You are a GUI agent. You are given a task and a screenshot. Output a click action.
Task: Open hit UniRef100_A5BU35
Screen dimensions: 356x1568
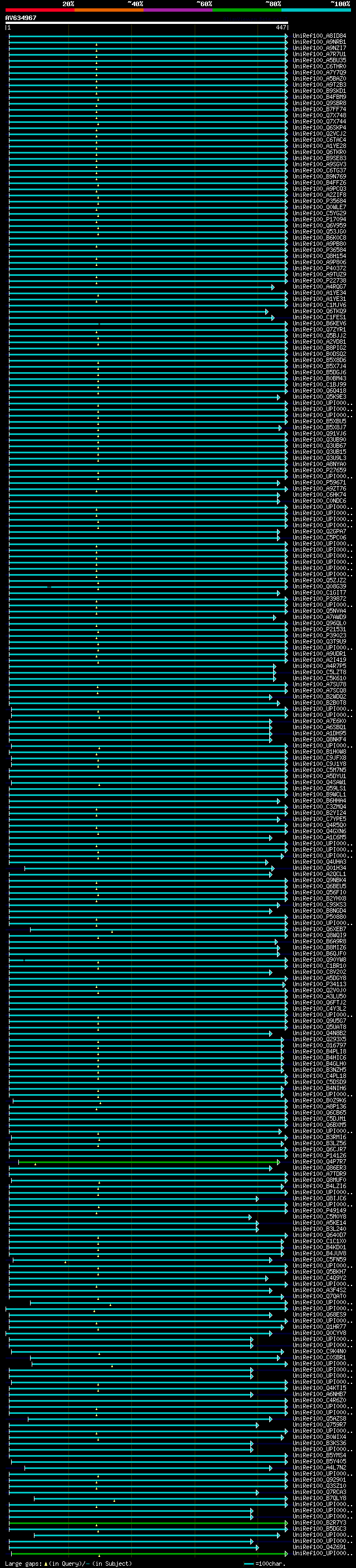(x=319, y=60)
